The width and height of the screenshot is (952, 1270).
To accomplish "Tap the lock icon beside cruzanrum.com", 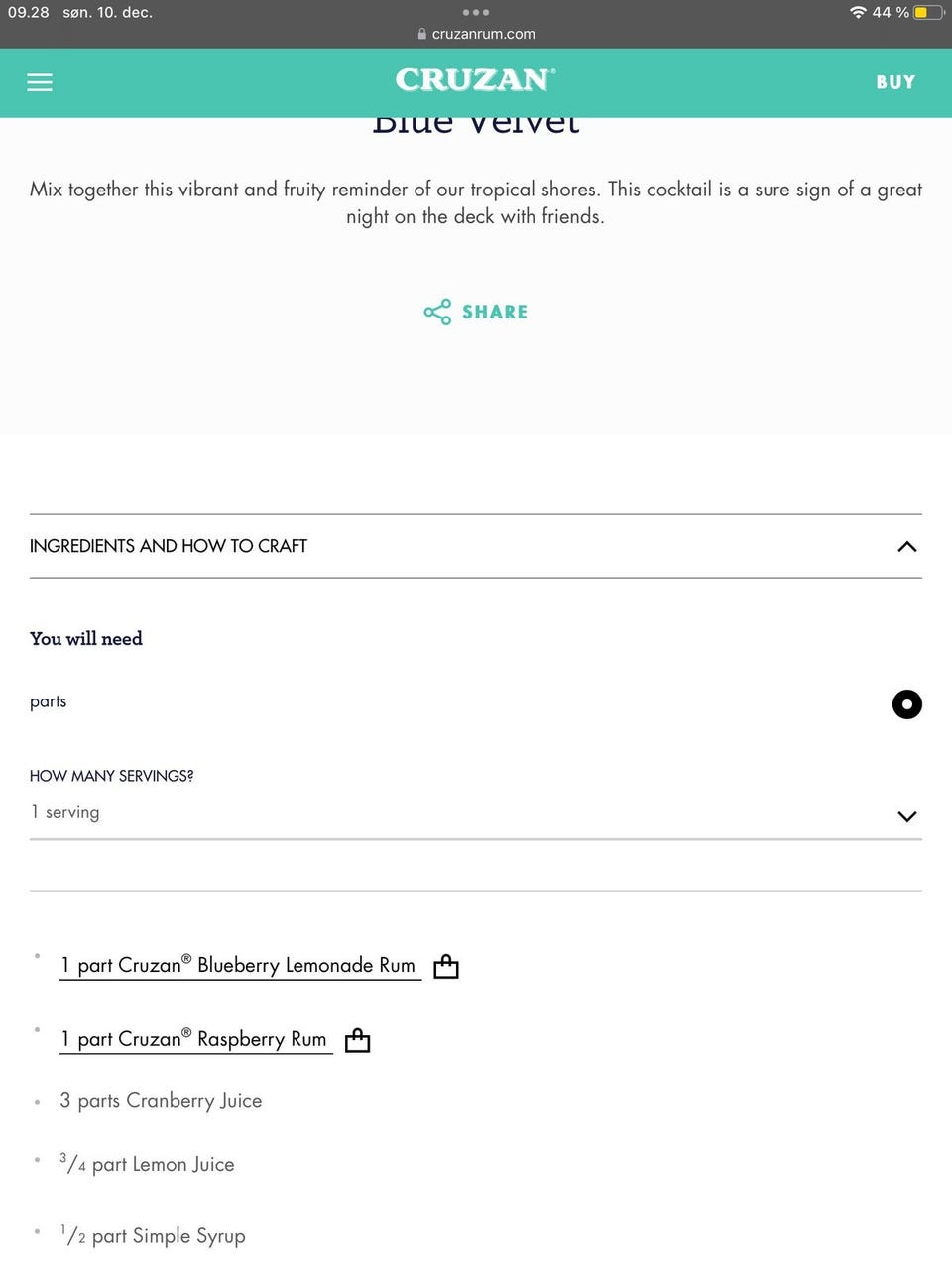I will point(422,34).
